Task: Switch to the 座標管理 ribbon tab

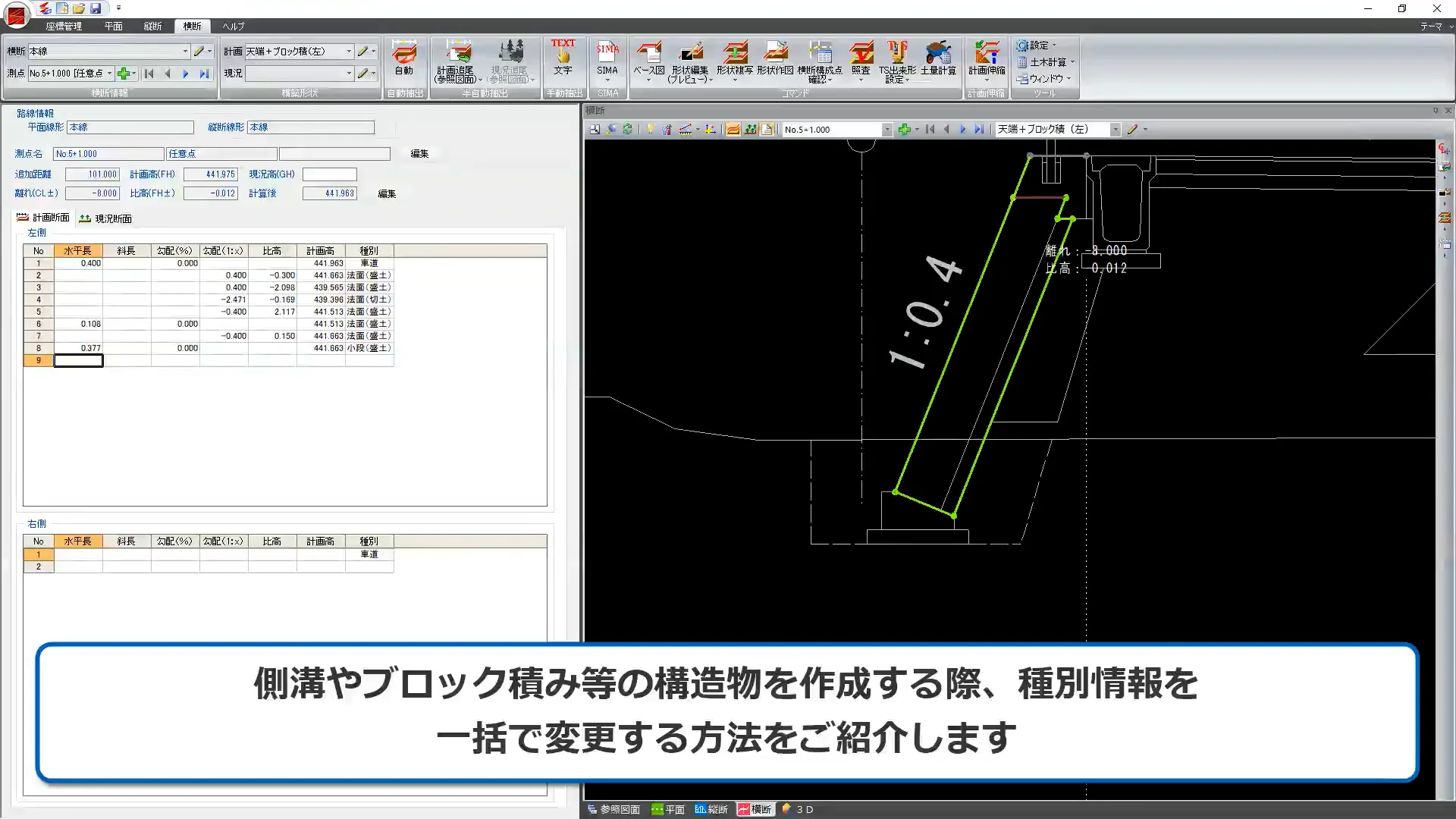Action: point(63,26)
